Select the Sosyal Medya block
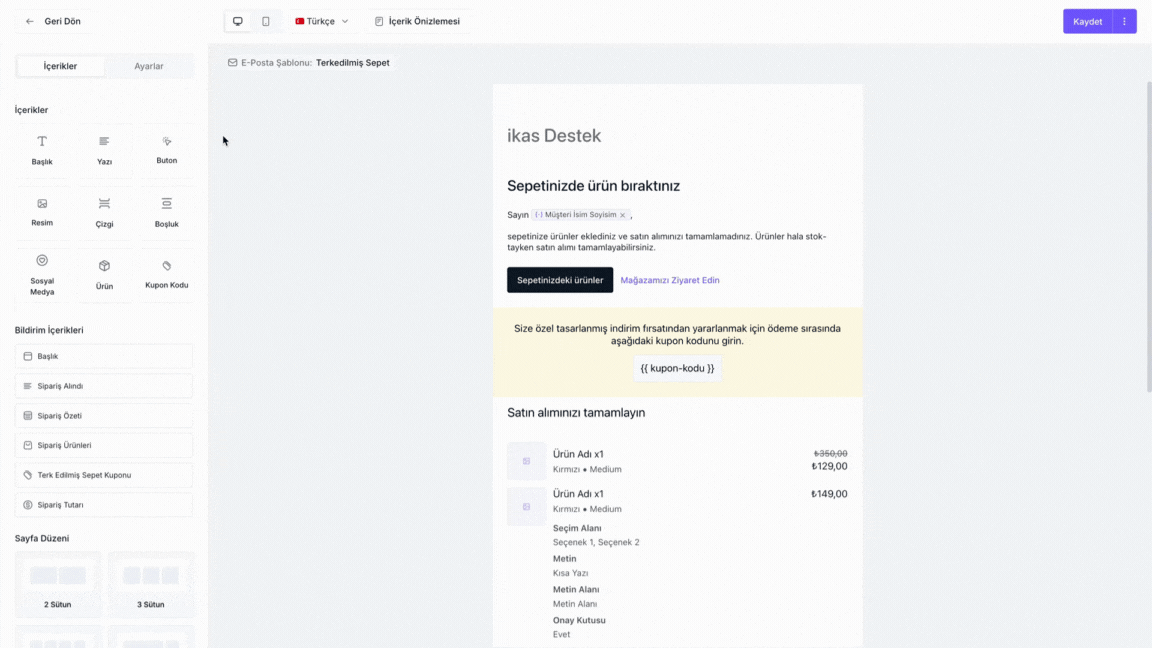This screenshot has width=1152, height=648. click(x=42, y=274)
